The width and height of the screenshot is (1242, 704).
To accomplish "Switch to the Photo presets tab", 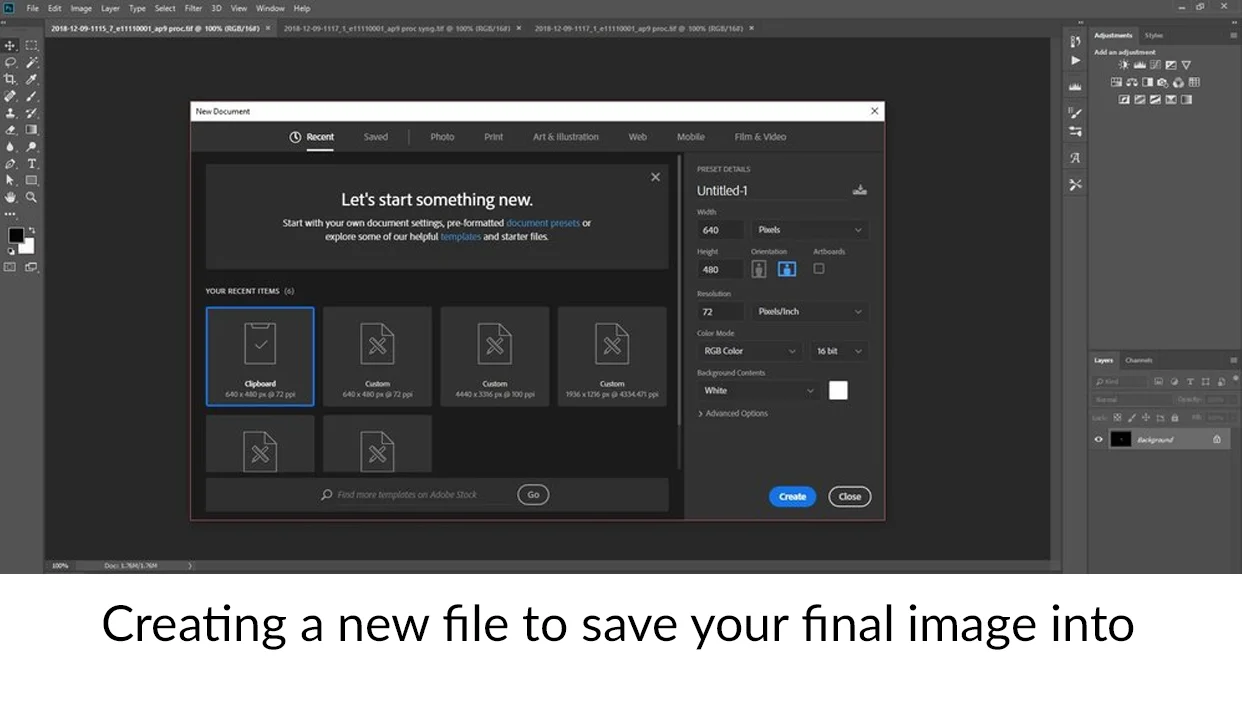I will 442,137.
